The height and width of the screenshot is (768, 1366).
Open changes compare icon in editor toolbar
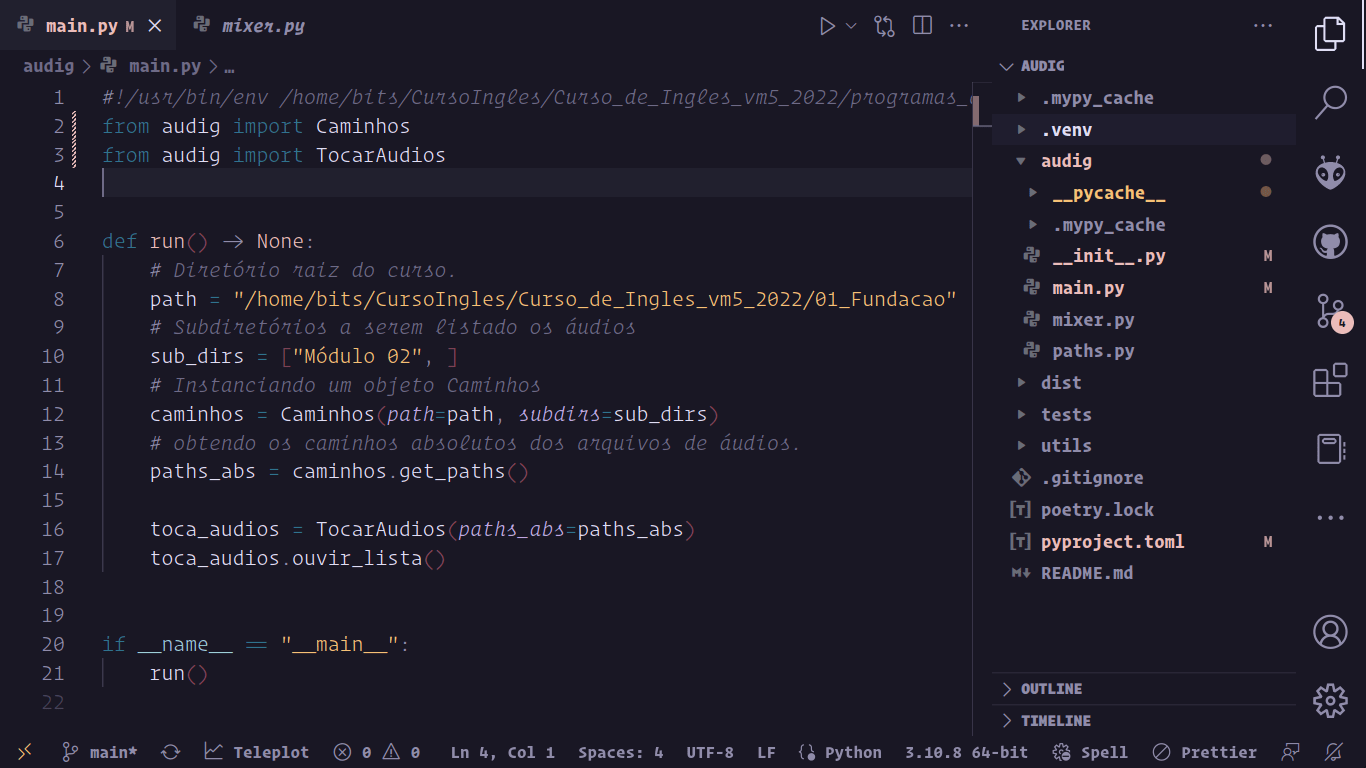click(884, 26)
